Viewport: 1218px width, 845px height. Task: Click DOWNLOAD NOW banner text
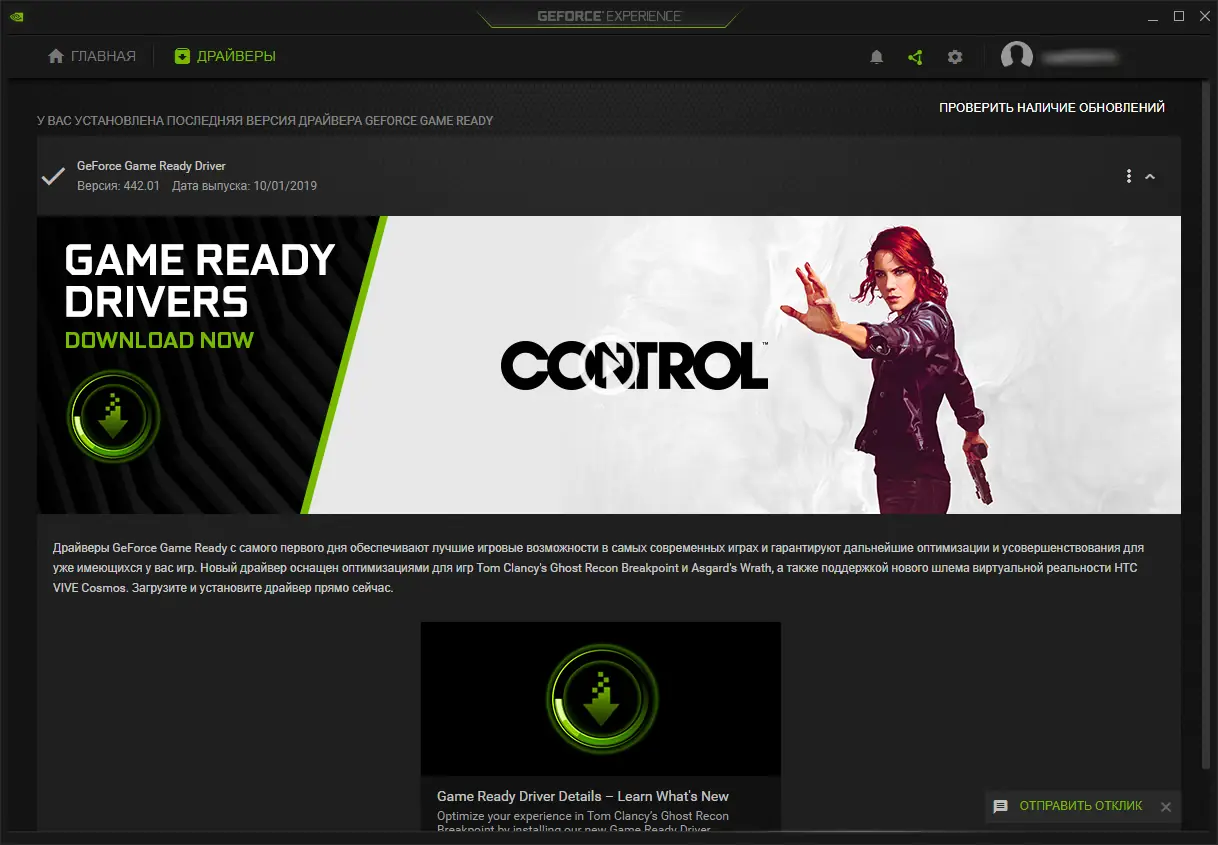[160, 340]
